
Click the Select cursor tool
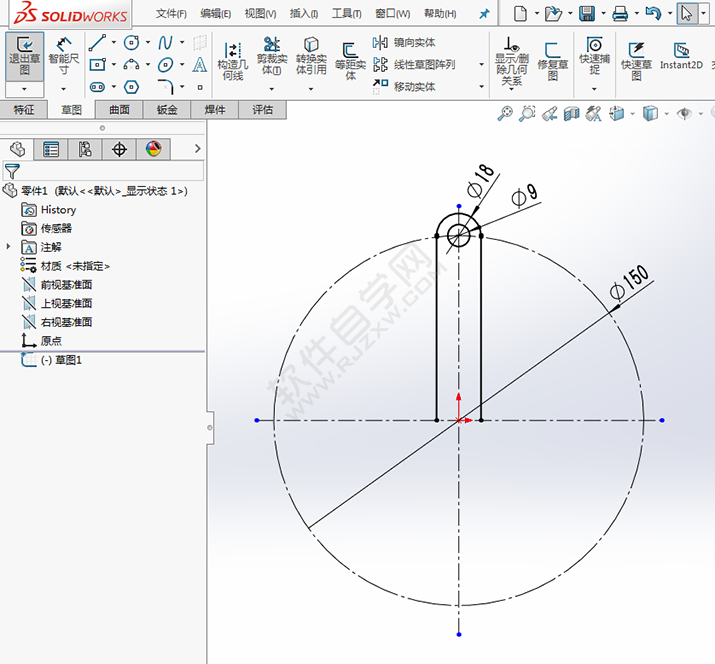686,13
